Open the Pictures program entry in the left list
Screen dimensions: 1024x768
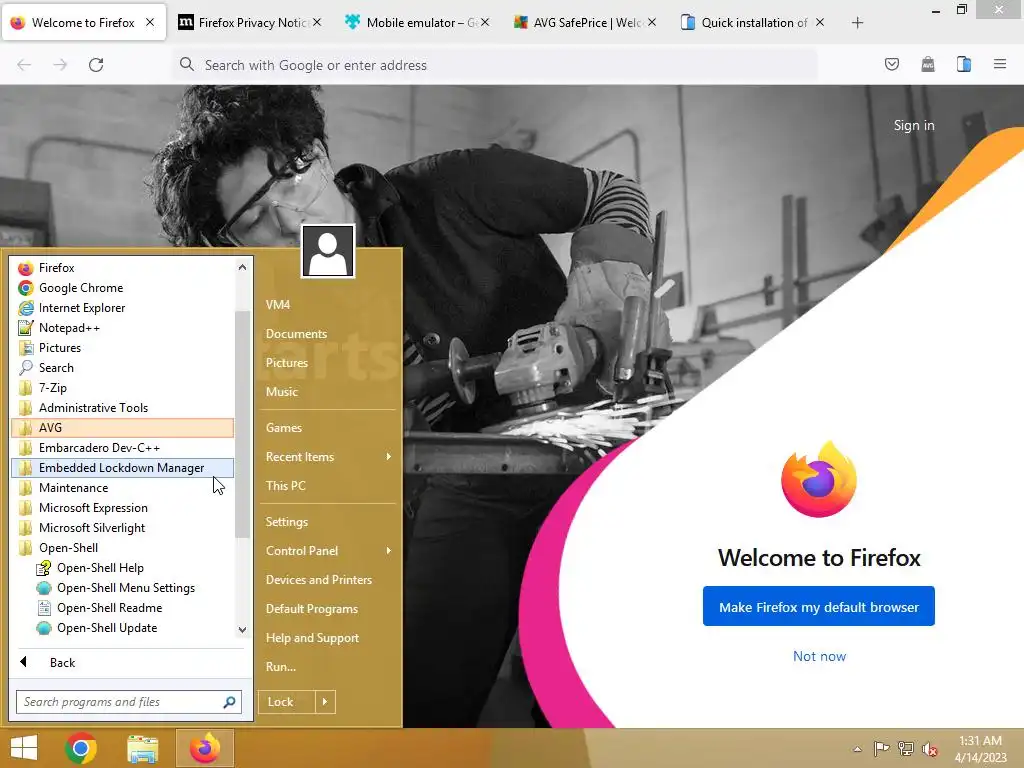(123, 348)
